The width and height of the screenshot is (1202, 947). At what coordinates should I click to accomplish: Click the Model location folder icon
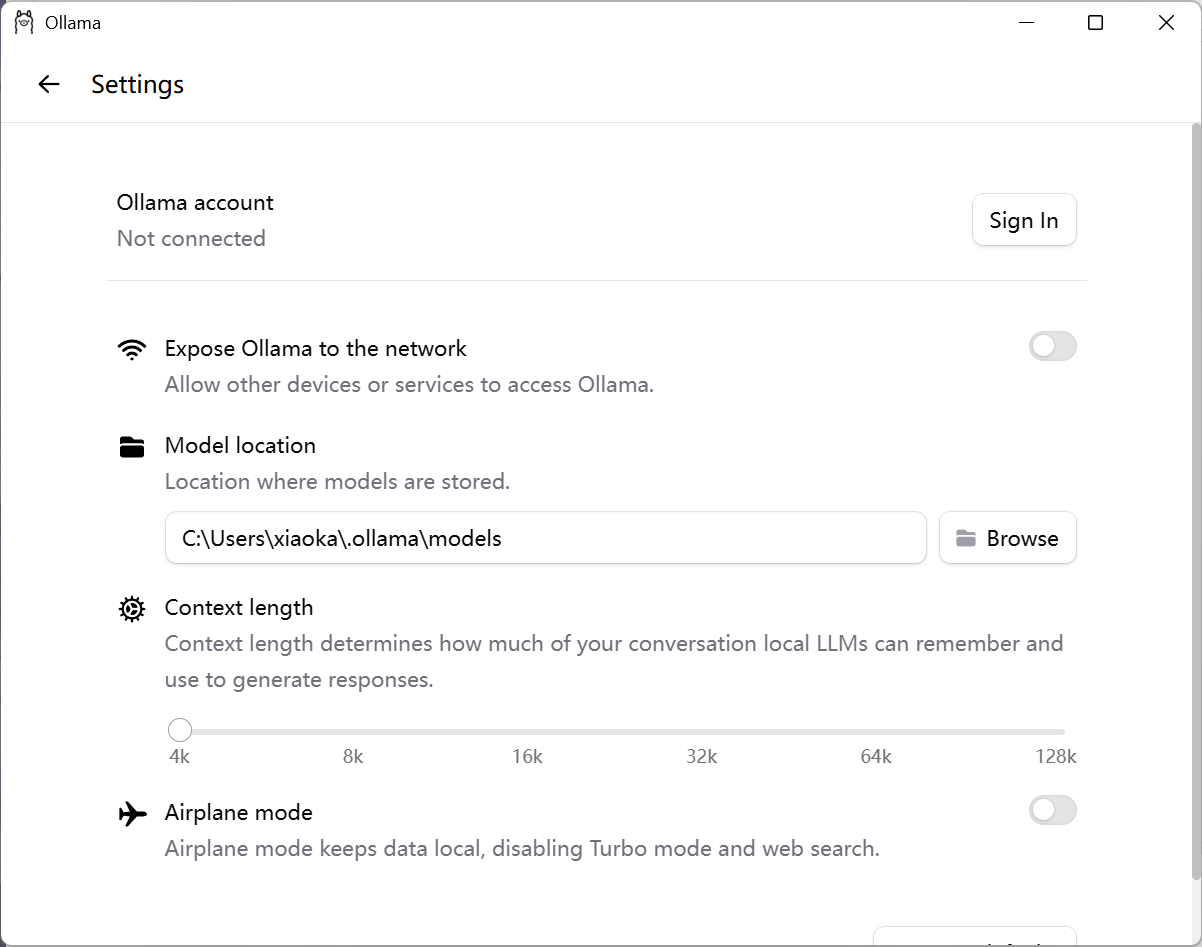[131, 446]
